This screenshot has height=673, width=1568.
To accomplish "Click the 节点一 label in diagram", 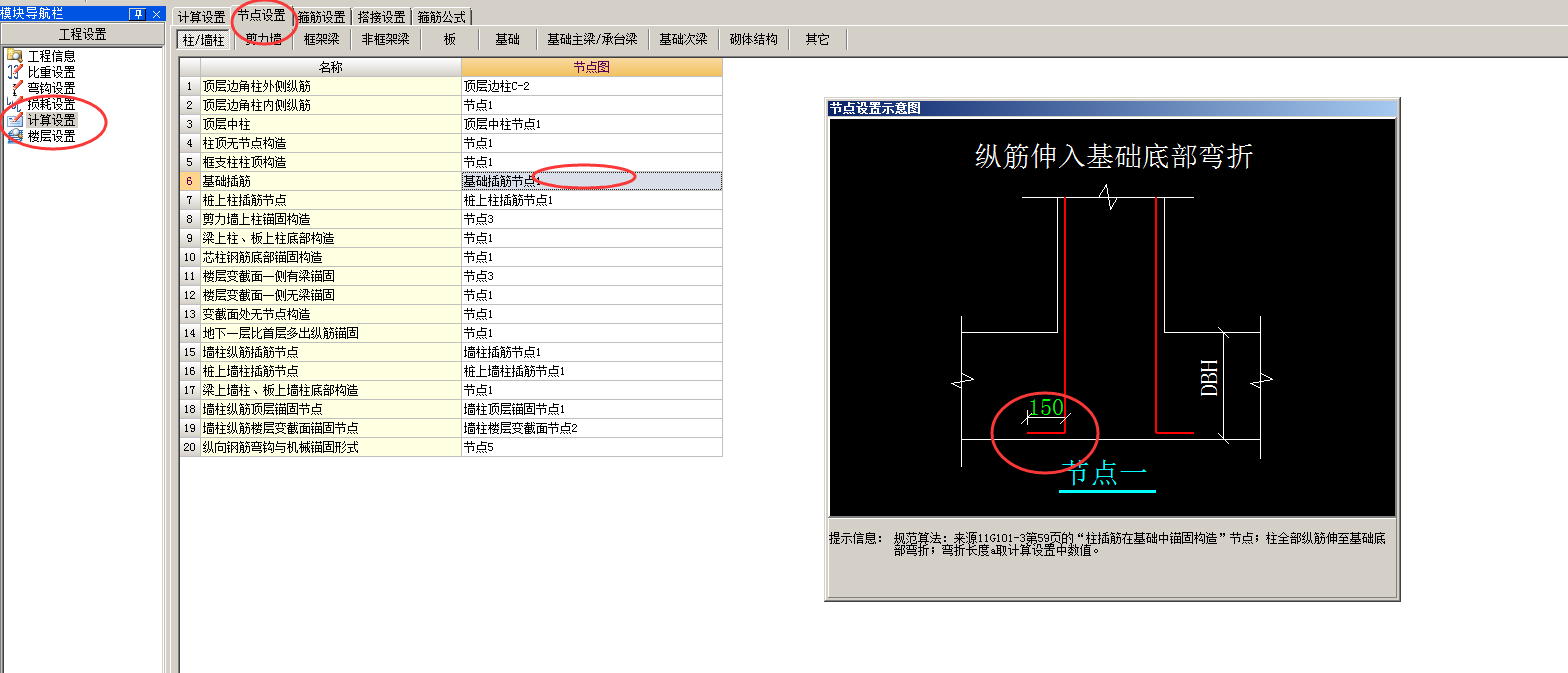I will pyautogui.click(x=1104, y=472).
